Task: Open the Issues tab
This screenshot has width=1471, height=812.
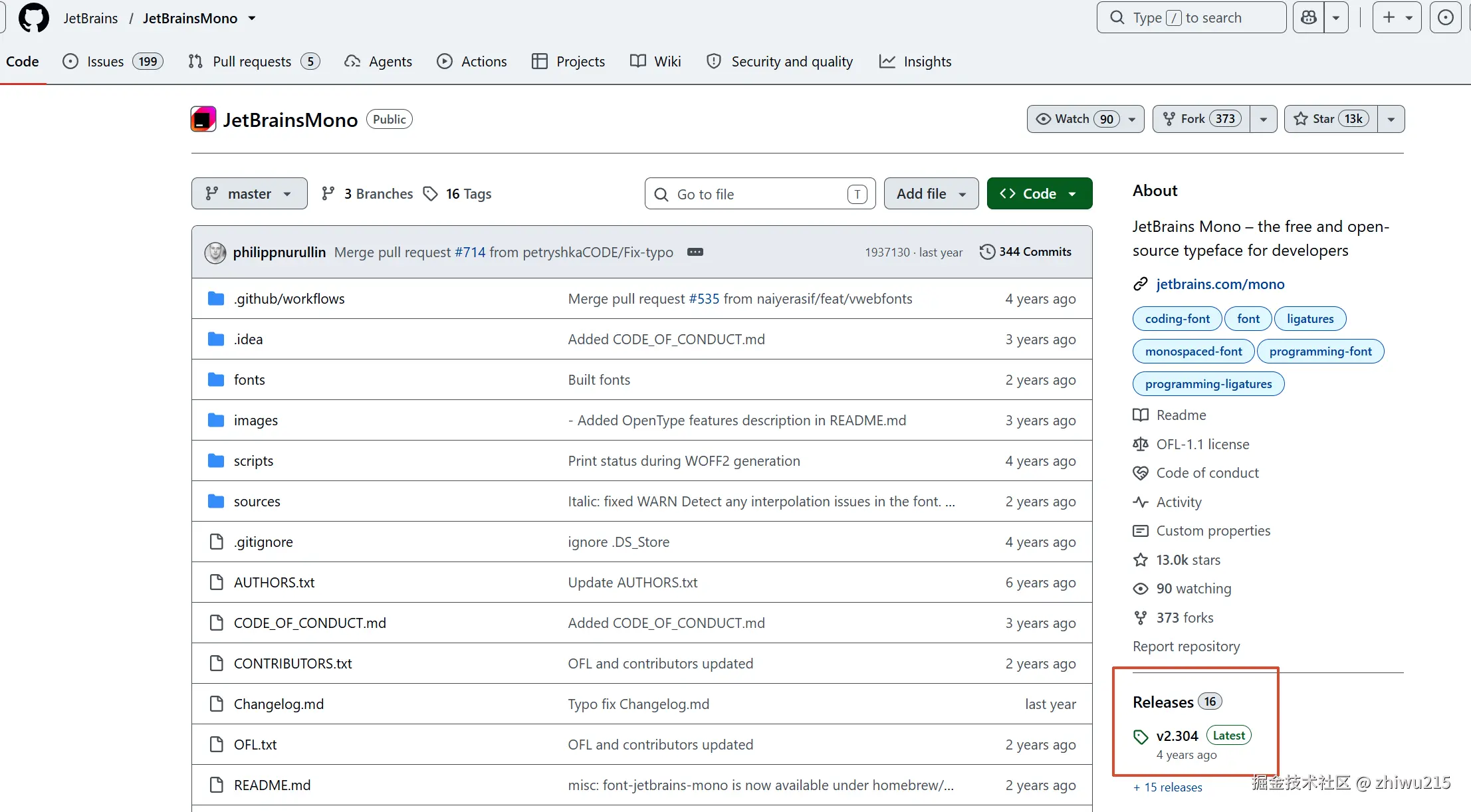Action: pos(113,61)
